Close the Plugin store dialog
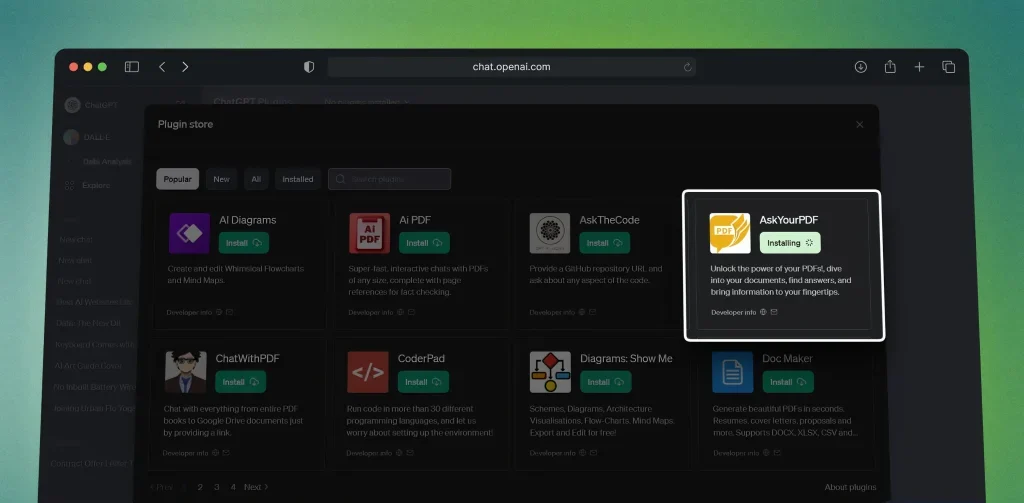This screenshot has width=1024, height=503. pos(859,125)
